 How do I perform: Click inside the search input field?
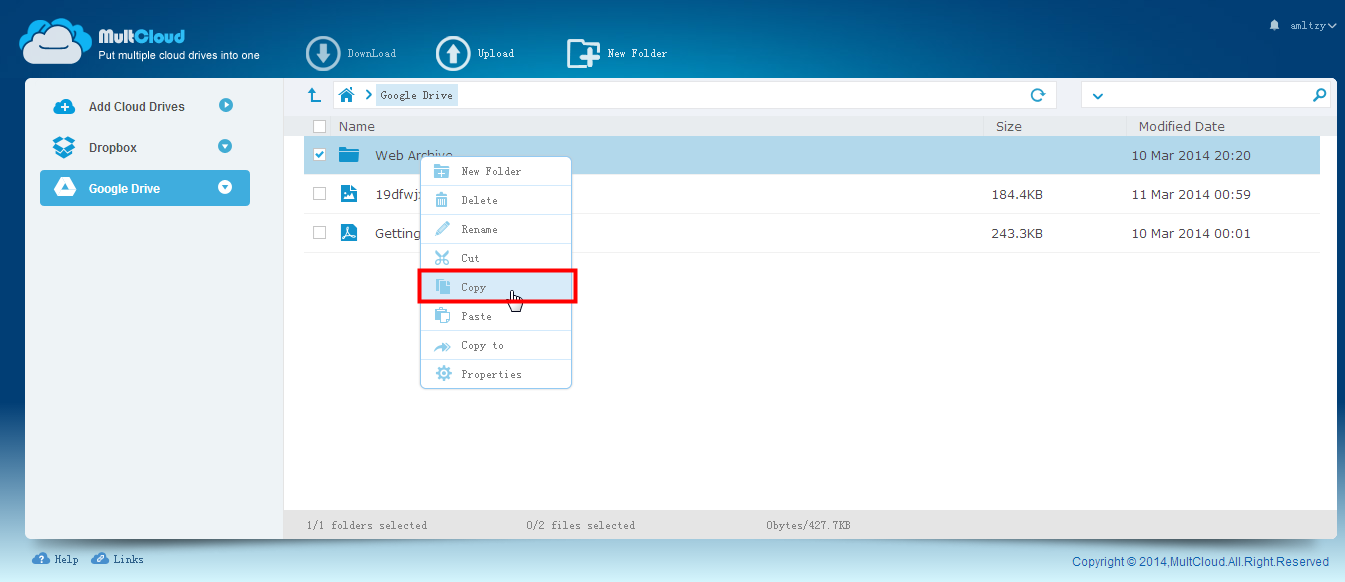click(1207, 95)
